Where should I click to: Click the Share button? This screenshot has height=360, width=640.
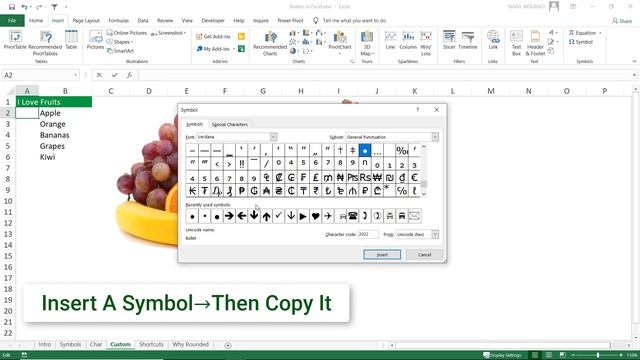click(622, 20)
